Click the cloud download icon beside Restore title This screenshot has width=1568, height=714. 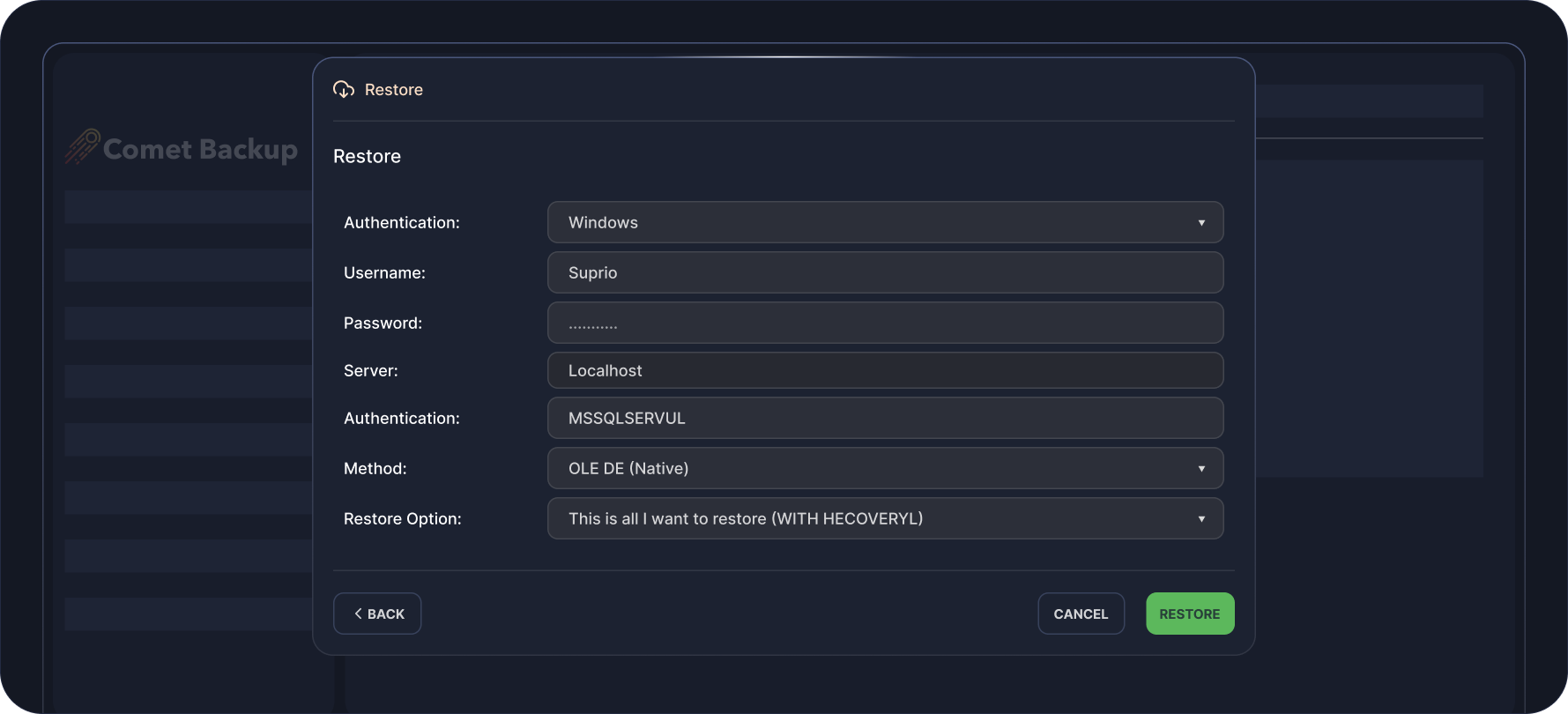[344, 90]
